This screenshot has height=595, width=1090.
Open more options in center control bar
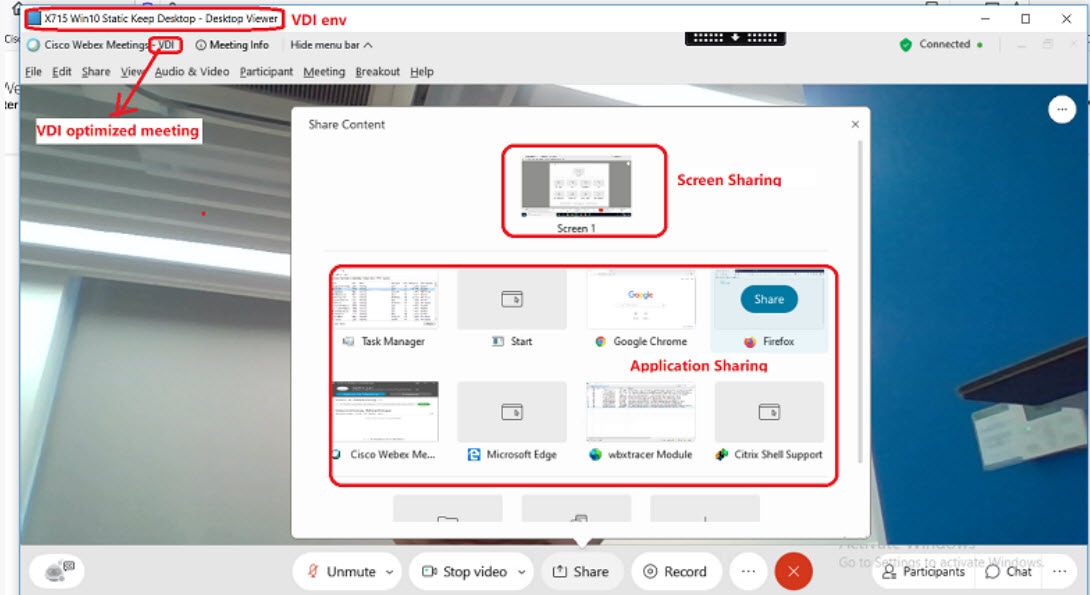click(x=748, y=571)
